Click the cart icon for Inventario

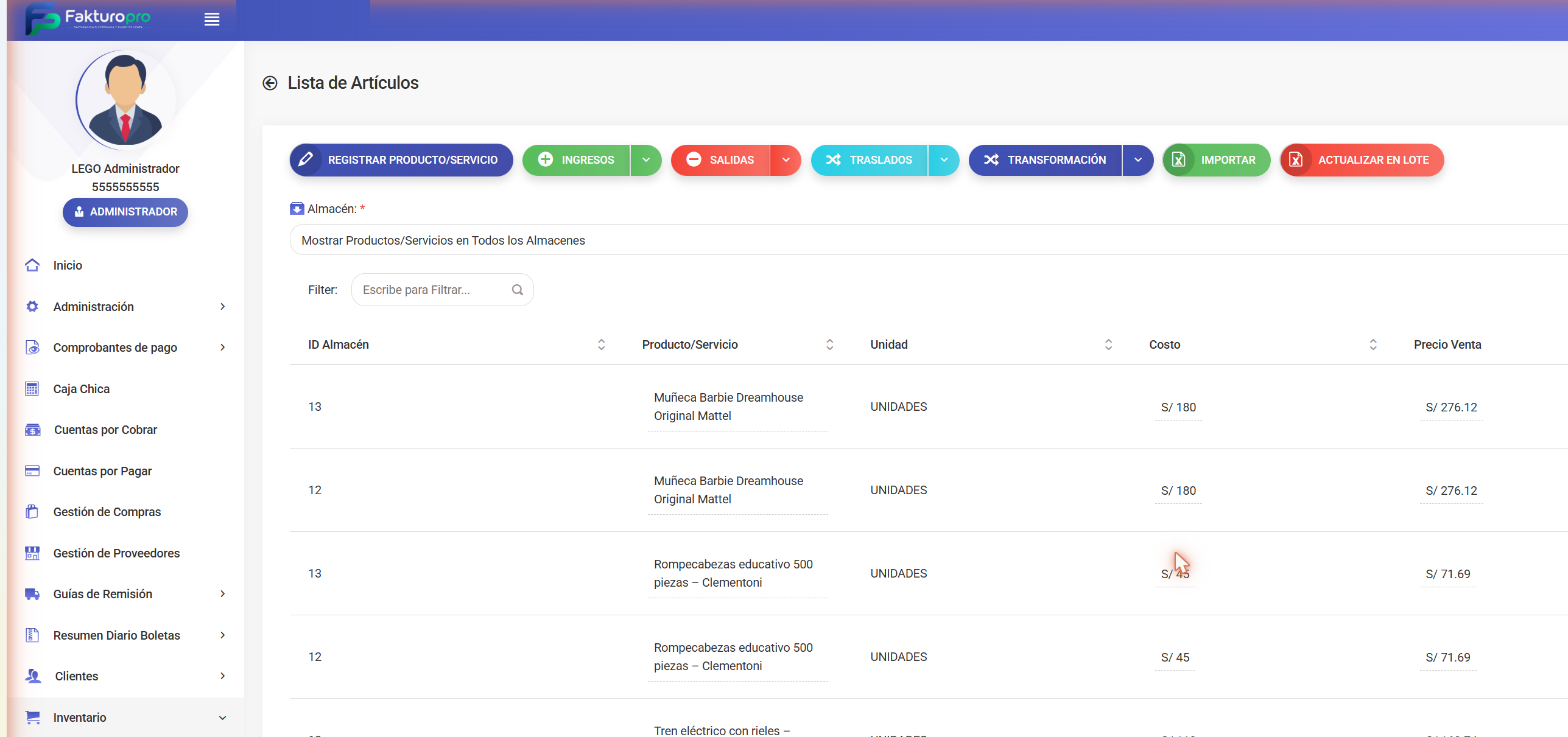(x=33, y=718)
